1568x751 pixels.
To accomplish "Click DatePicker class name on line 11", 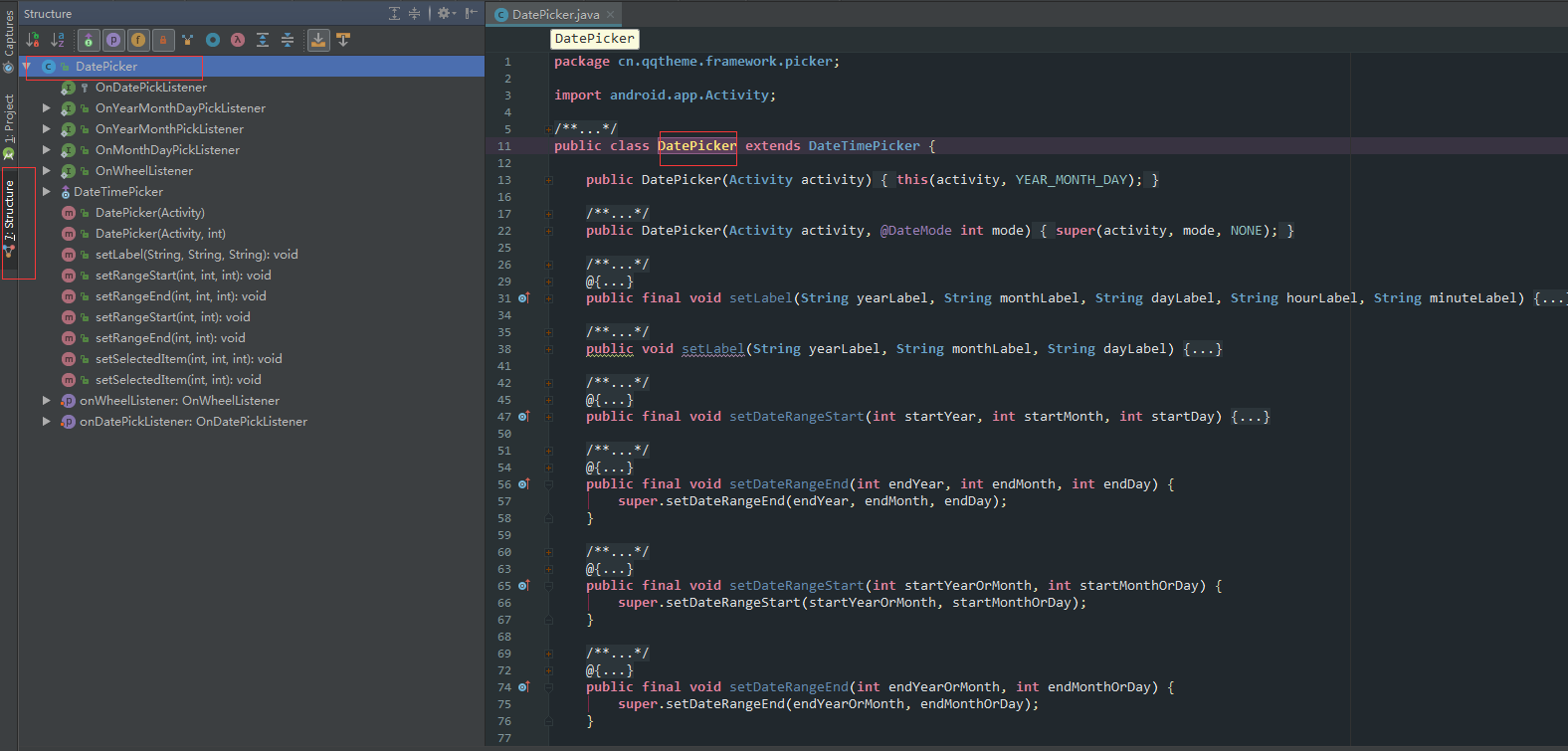I will pyautogui.click(x=696, y=146).
